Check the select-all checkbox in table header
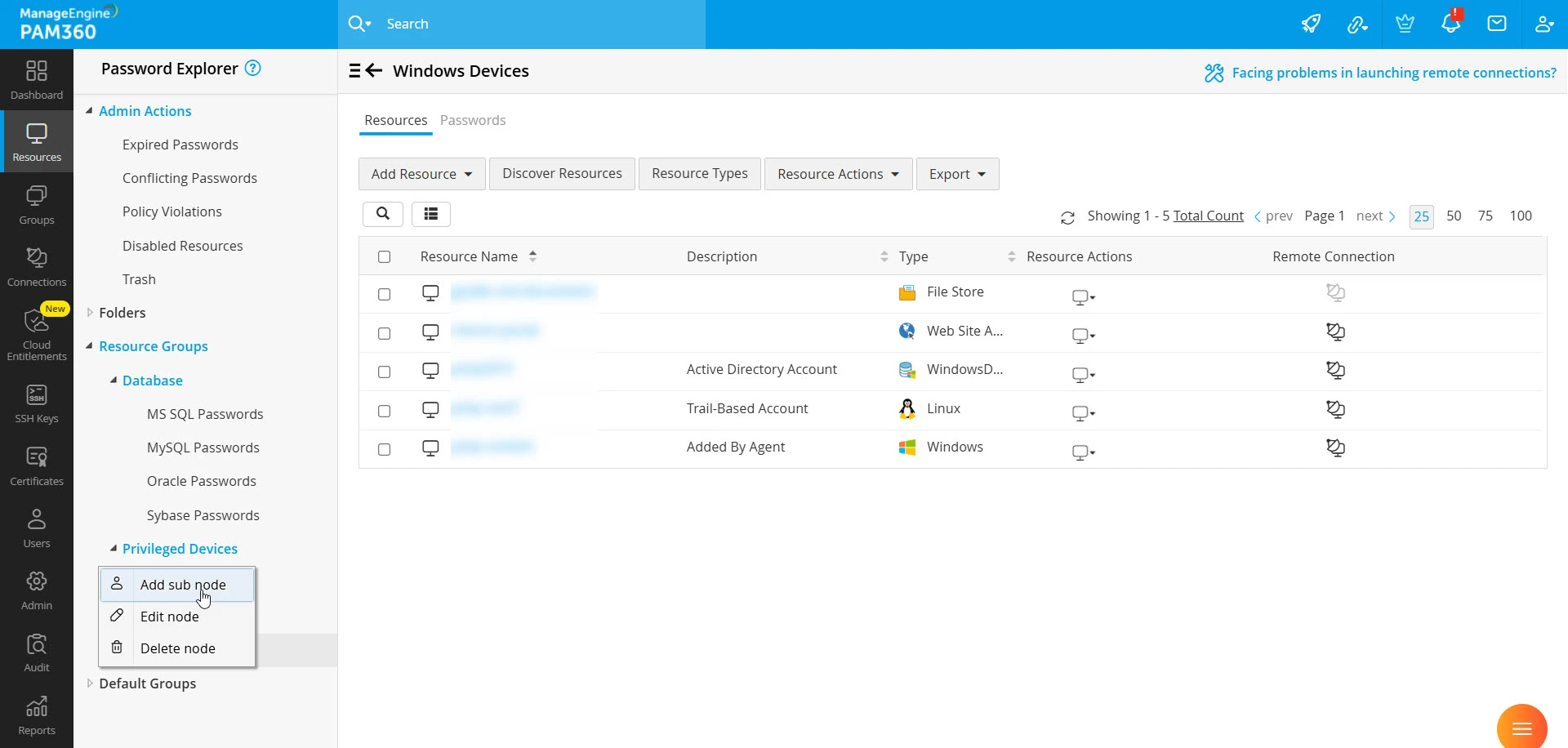The width and height of the screenshot is (1568, 748). click(385, 257)
